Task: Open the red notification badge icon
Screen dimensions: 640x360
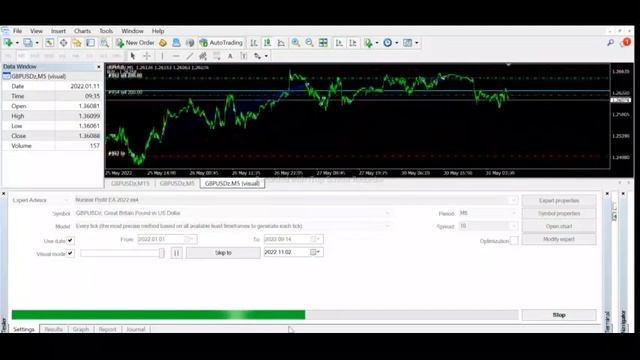Action: (x=626, y=42)
